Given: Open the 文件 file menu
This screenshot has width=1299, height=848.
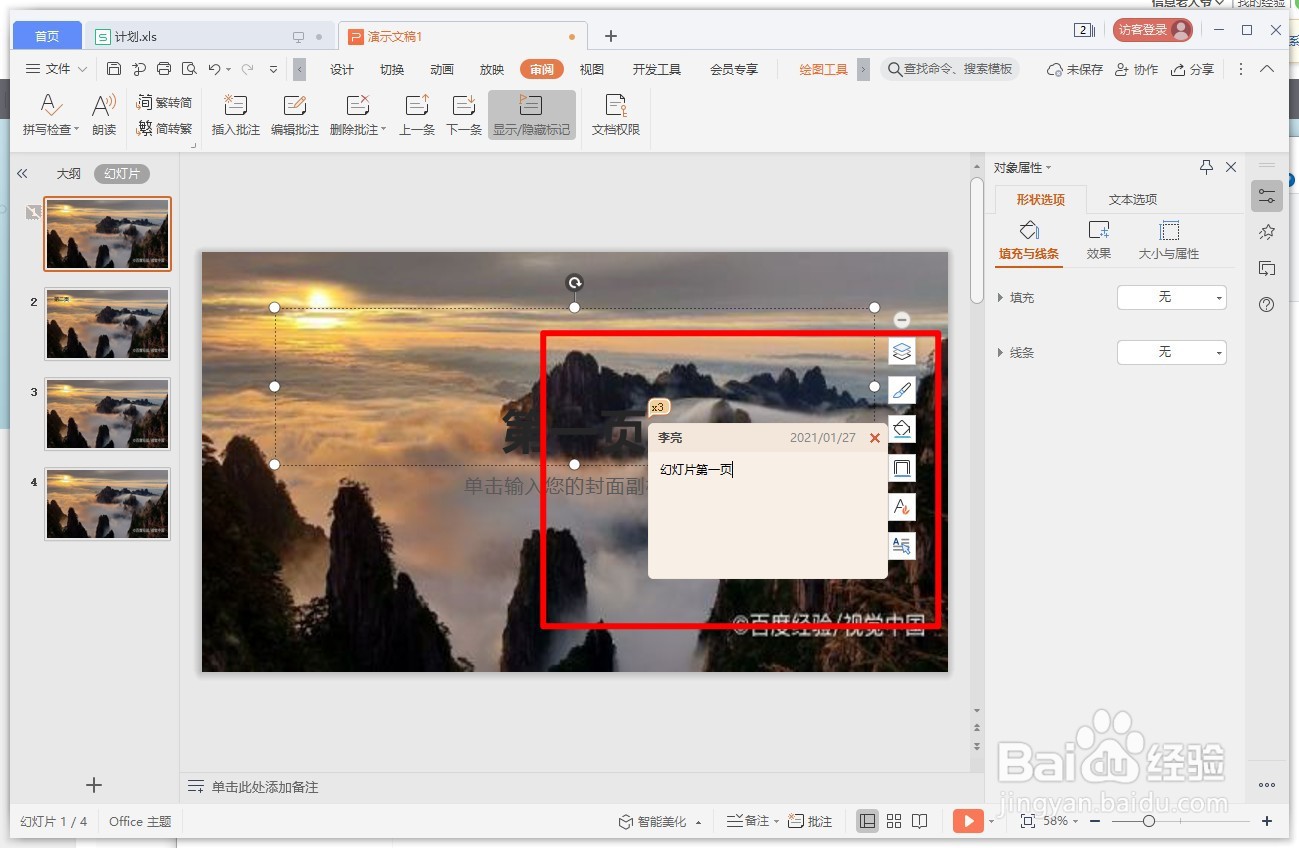Looking at the screenshot, I should pos(56,69).
